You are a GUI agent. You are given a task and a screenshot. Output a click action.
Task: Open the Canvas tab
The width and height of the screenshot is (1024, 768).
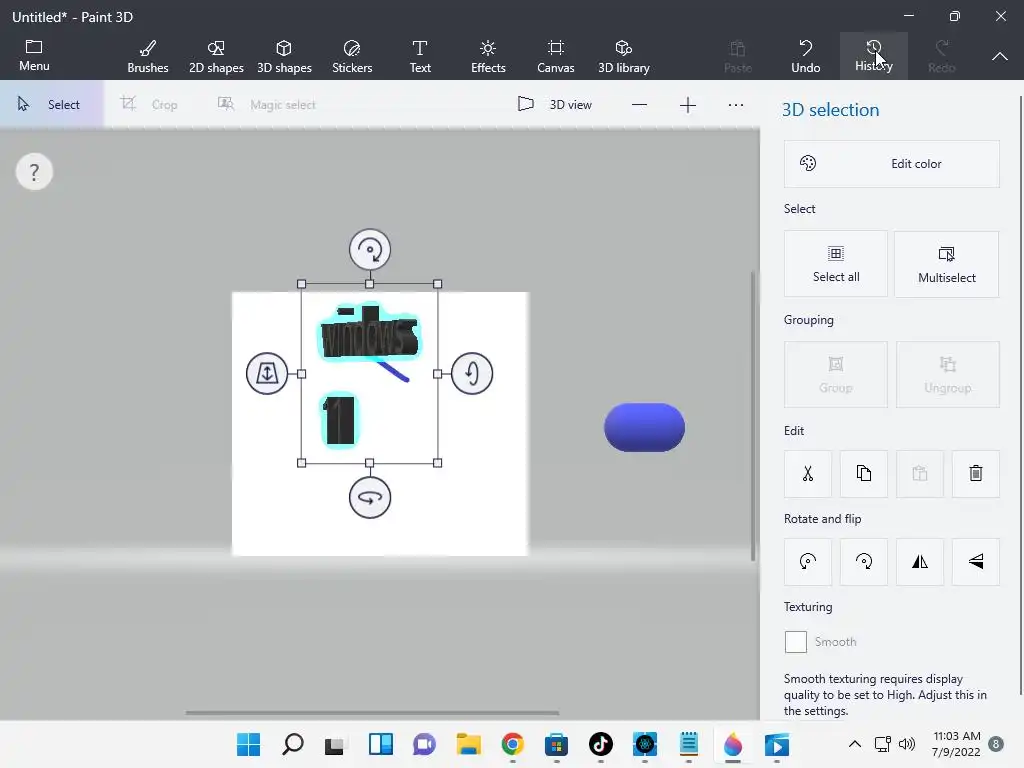tap(556, 57)
